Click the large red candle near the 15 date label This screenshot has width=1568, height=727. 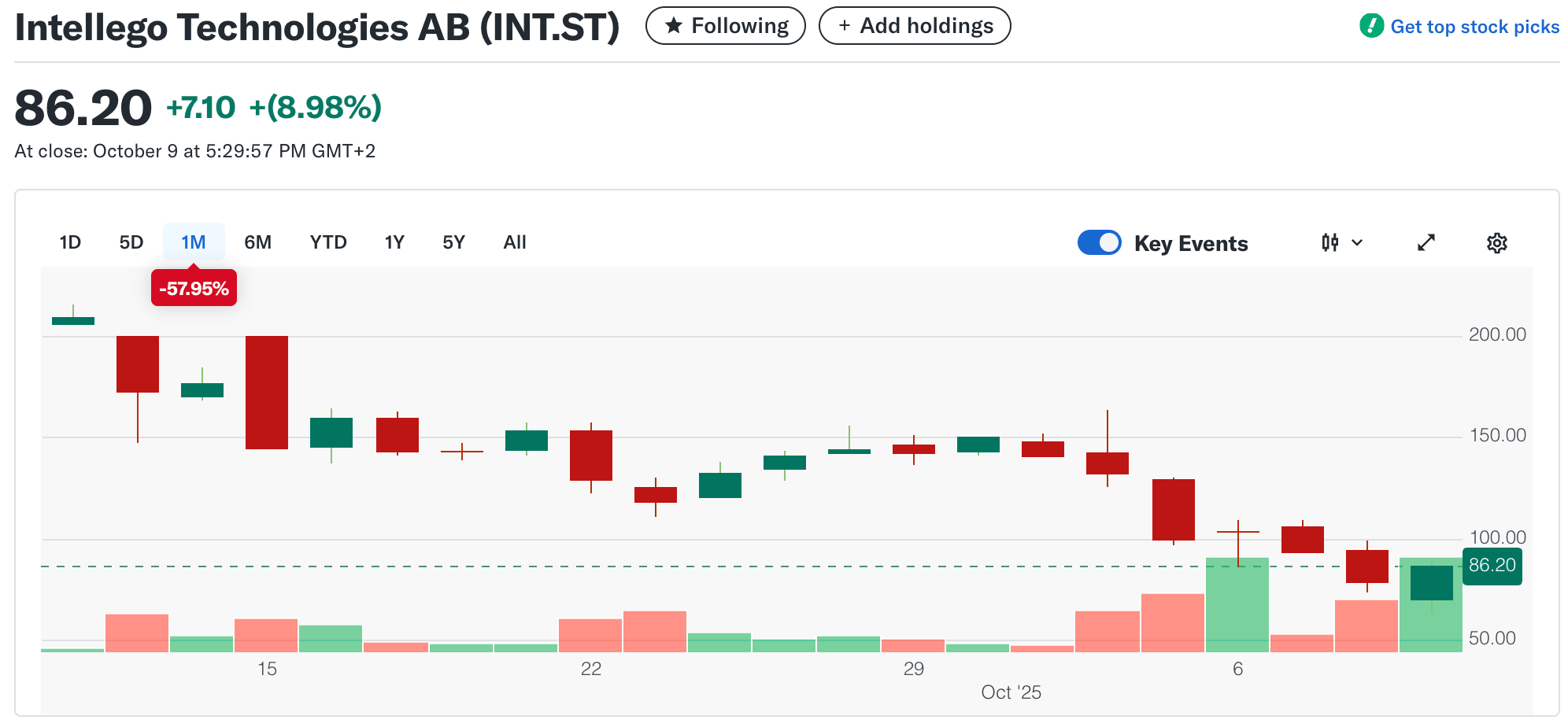(267, 393)
